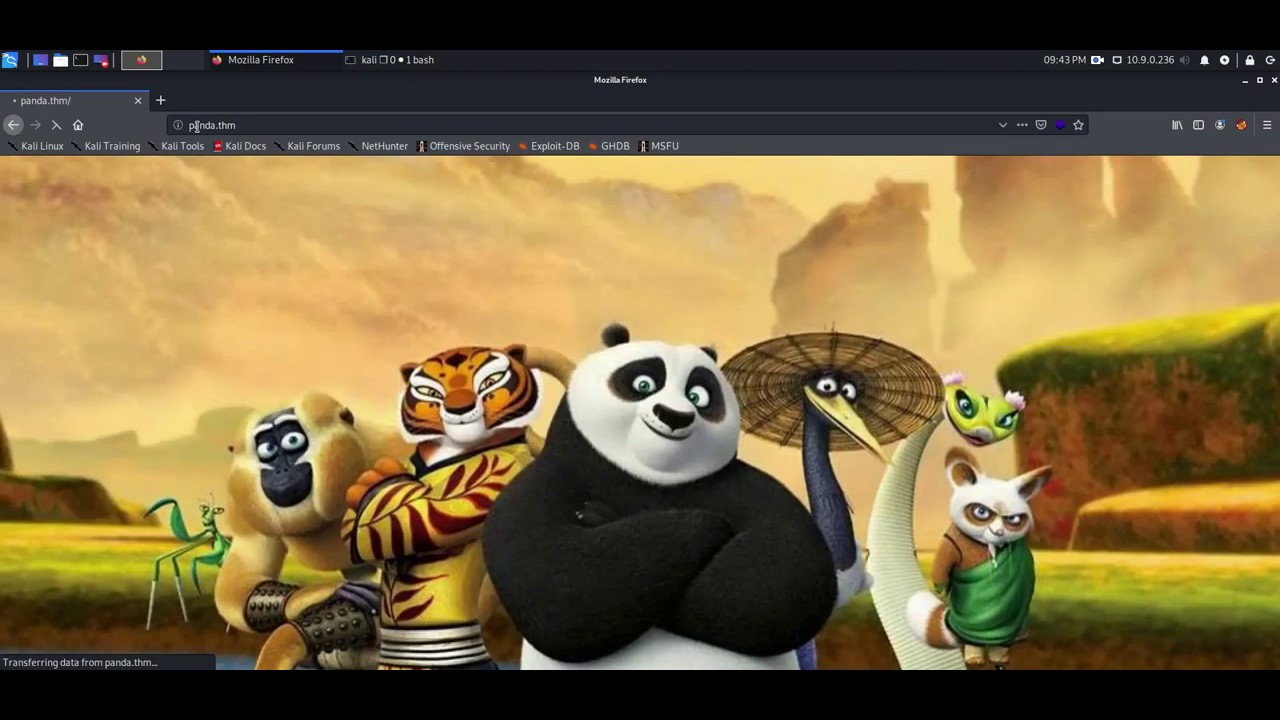Click the muted volume speaker icon

(1185, 60)
